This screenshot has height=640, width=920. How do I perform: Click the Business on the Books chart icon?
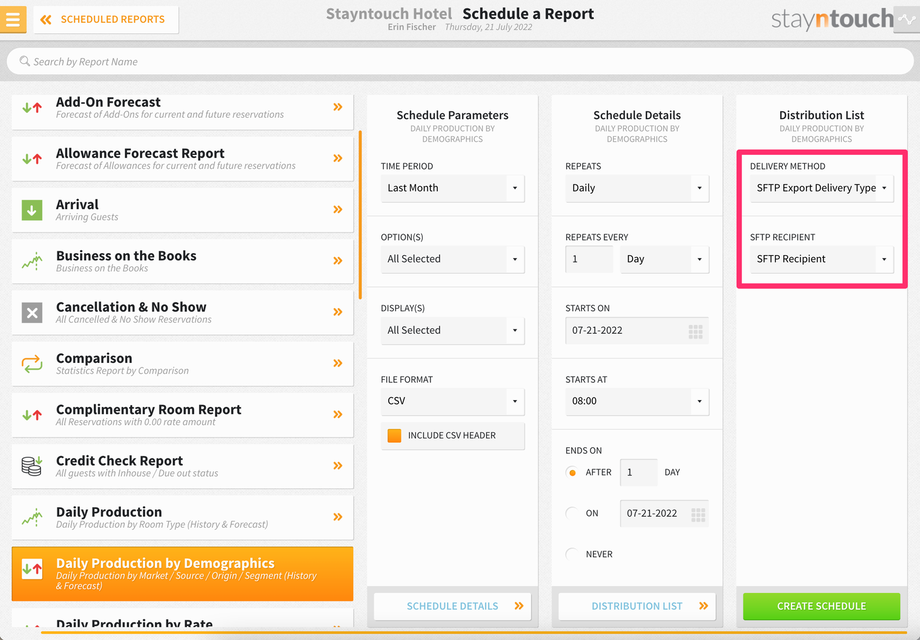coord(32,261)
